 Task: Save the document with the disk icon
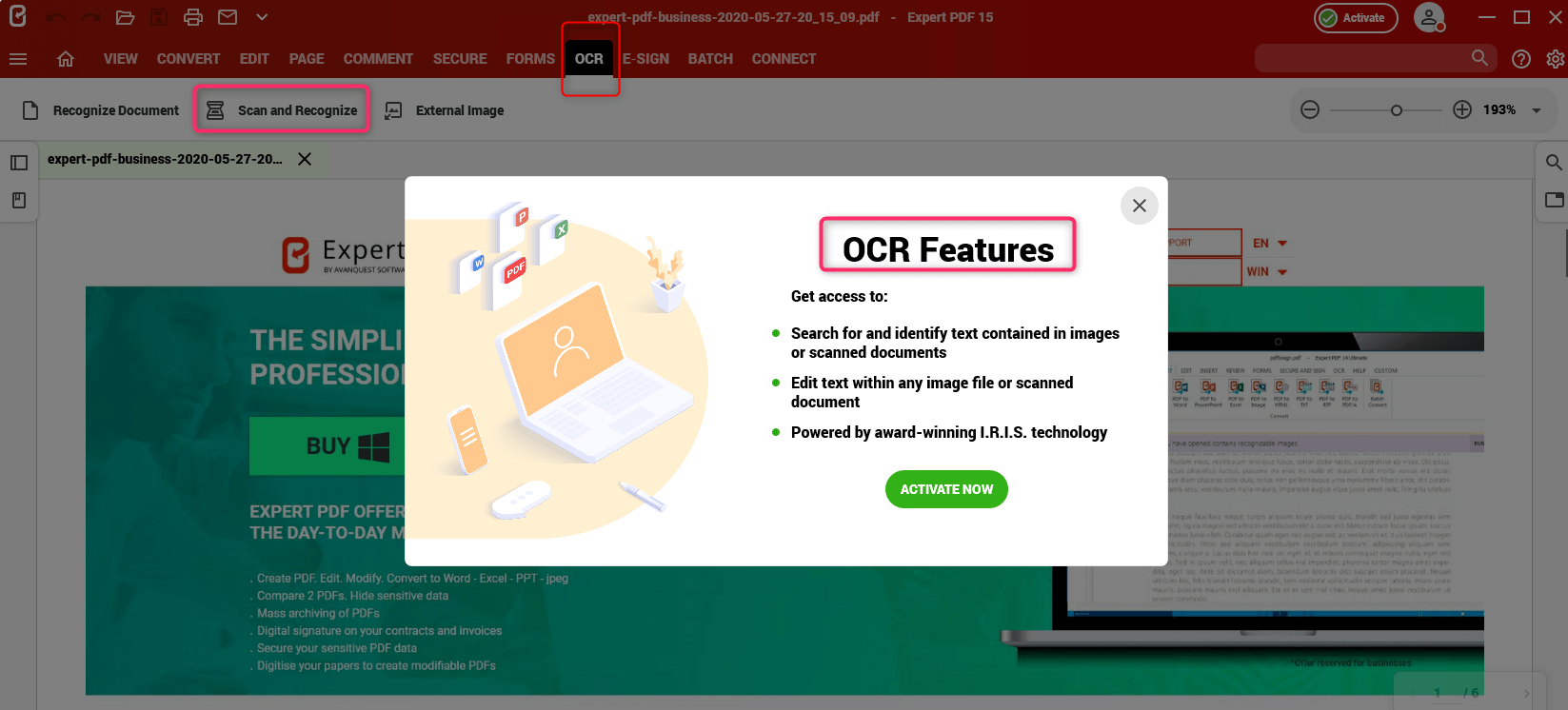click(x=159, y=17)
